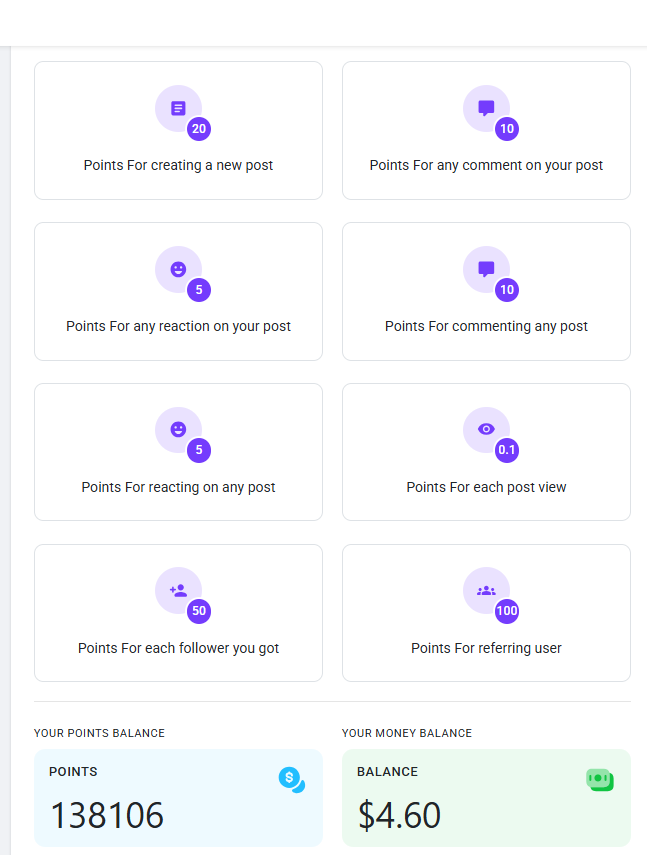Click the comment bubble icon for comments on your post

(486, 109)
